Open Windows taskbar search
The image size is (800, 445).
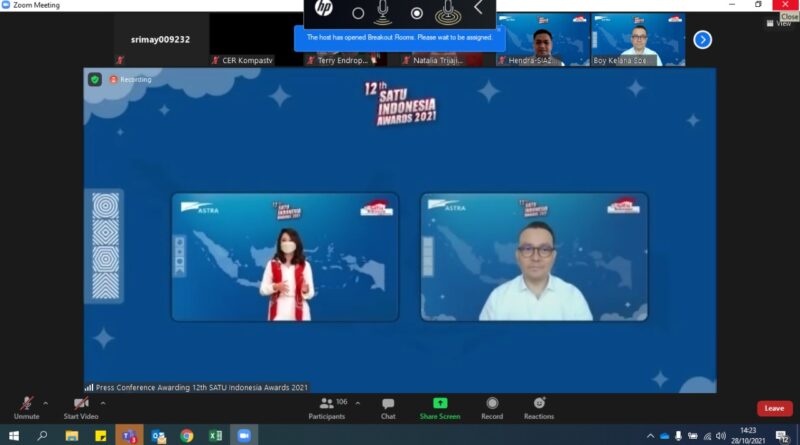click(x=42, y=435)
